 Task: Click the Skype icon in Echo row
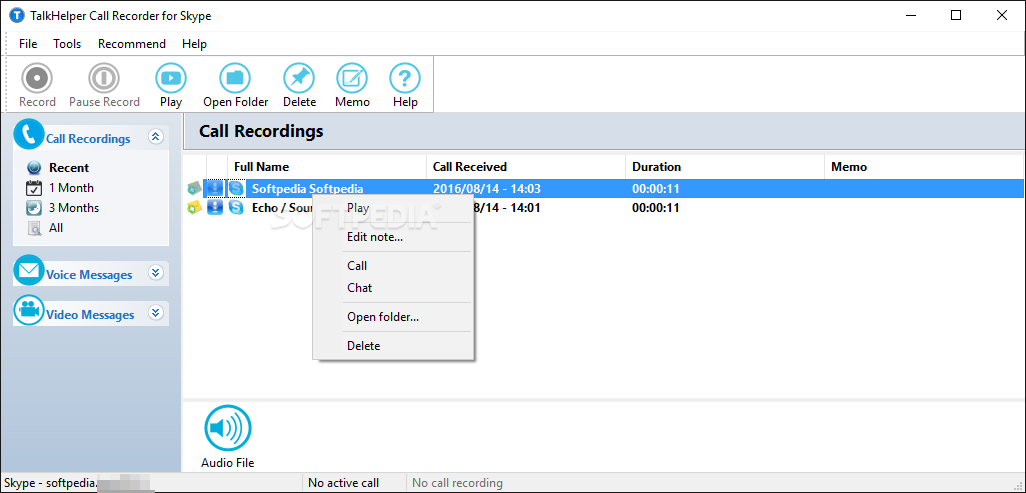click(236, 208)
